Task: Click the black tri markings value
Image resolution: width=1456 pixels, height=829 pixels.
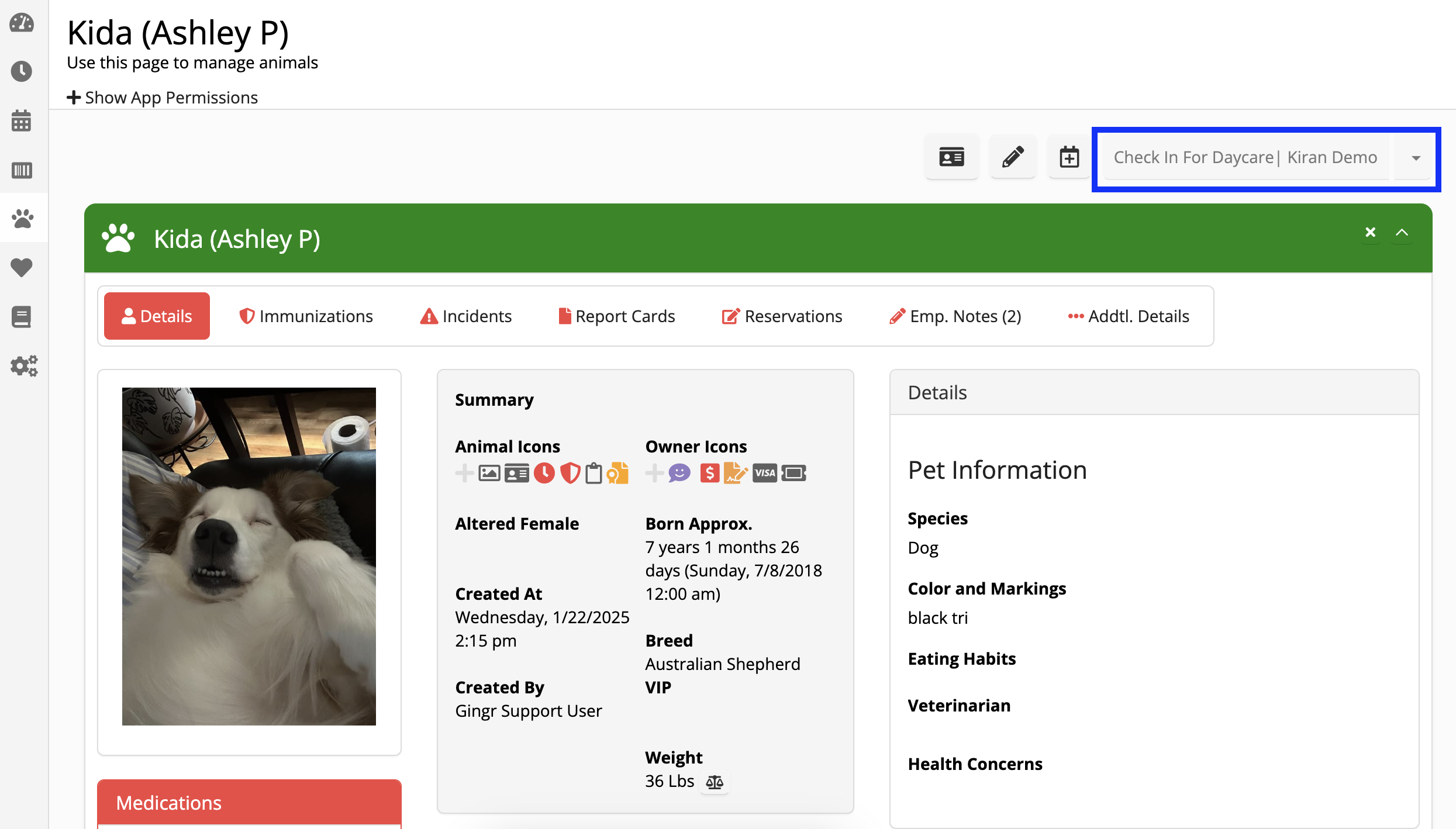Action: (938, 618)
